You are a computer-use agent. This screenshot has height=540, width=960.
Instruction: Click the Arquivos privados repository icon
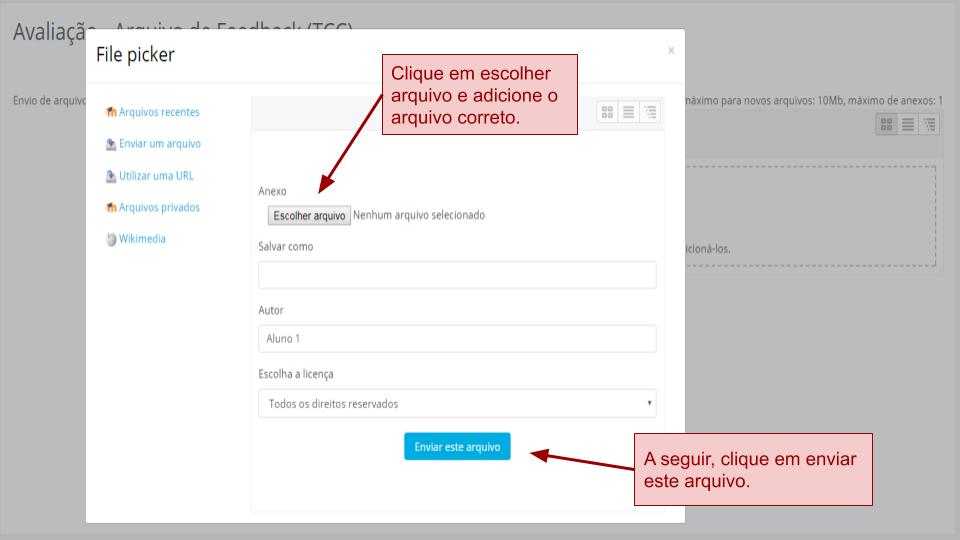pos(111,208)
